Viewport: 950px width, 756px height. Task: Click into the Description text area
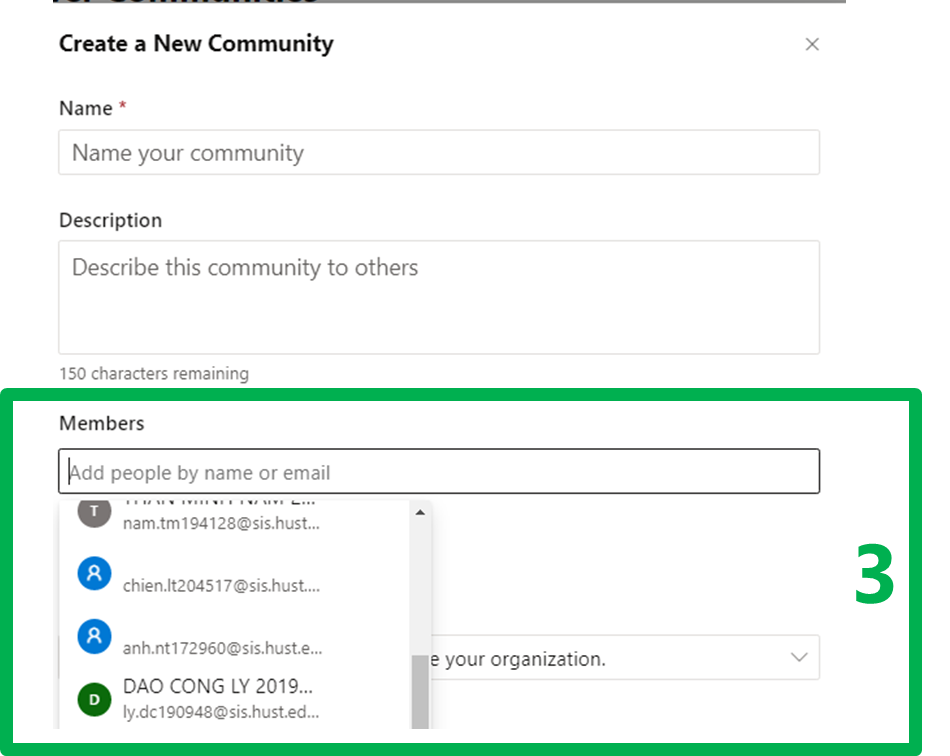click(438, 296)
